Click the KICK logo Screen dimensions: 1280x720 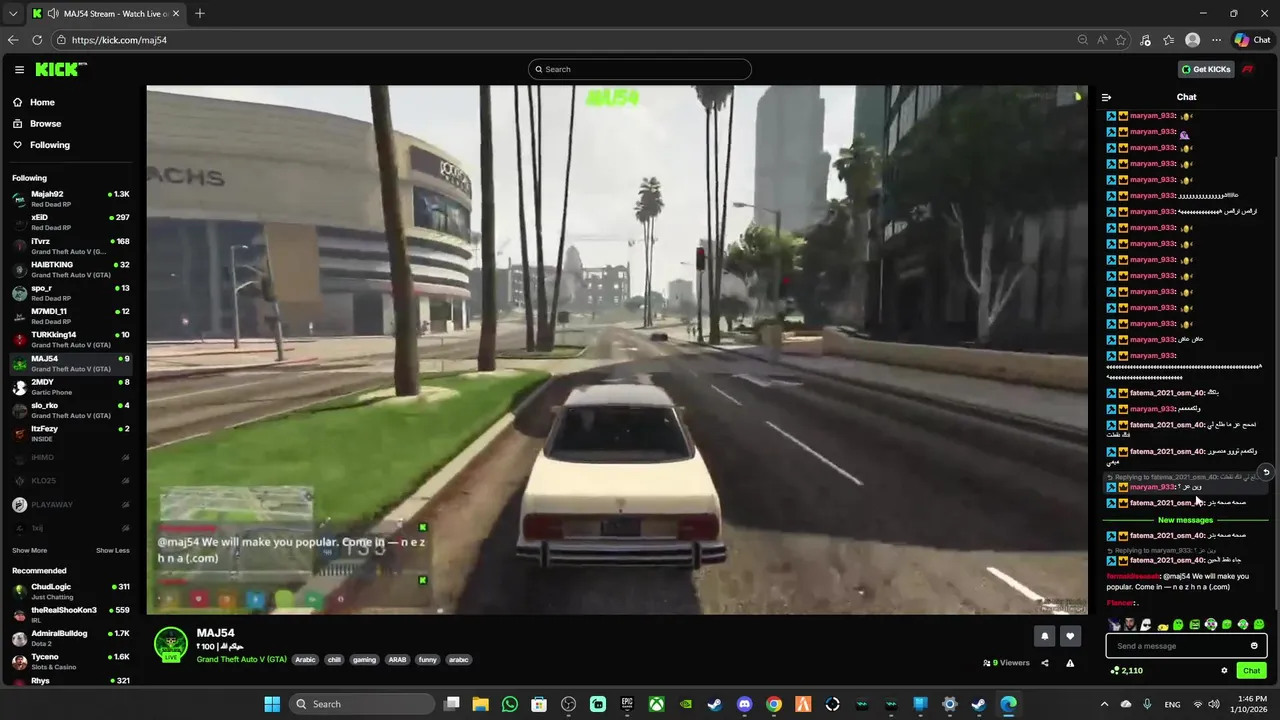tap(61, 69)
